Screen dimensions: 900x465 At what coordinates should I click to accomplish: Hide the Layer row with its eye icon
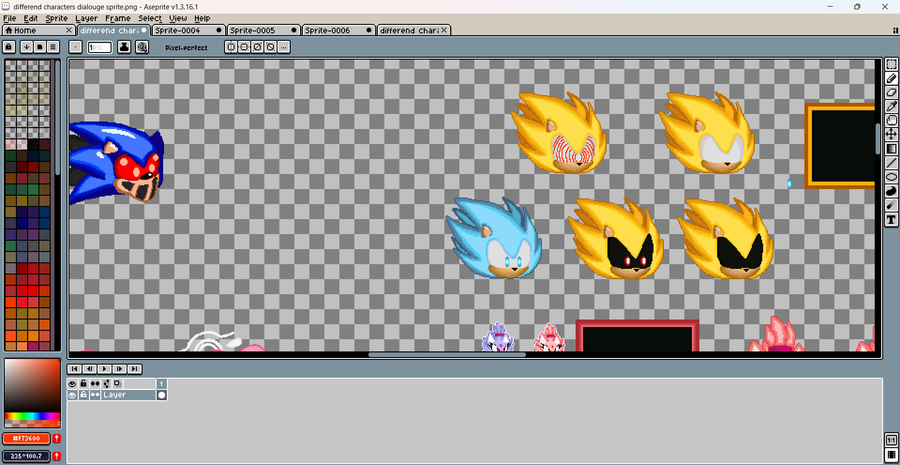tap(73, 395)
